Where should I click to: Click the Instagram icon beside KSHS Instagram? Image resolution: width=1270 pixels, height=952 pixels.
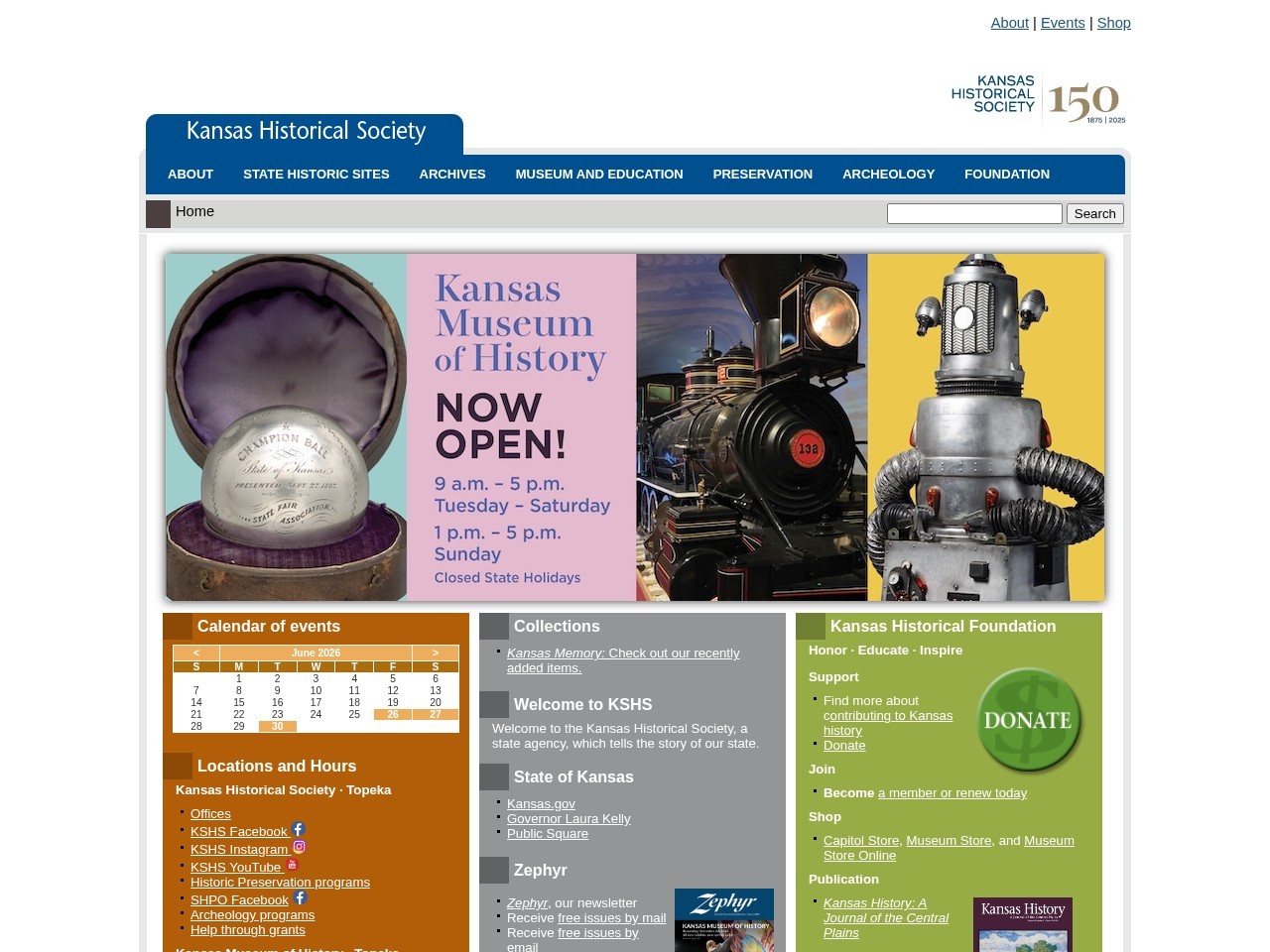299,847
